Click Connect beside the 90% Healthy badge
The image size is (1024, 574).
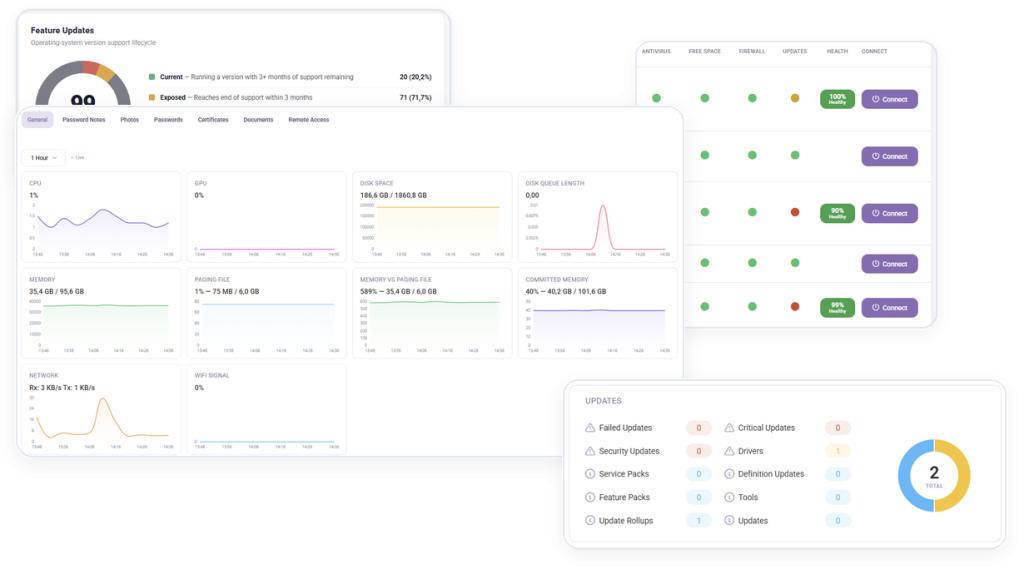[889, 214]
